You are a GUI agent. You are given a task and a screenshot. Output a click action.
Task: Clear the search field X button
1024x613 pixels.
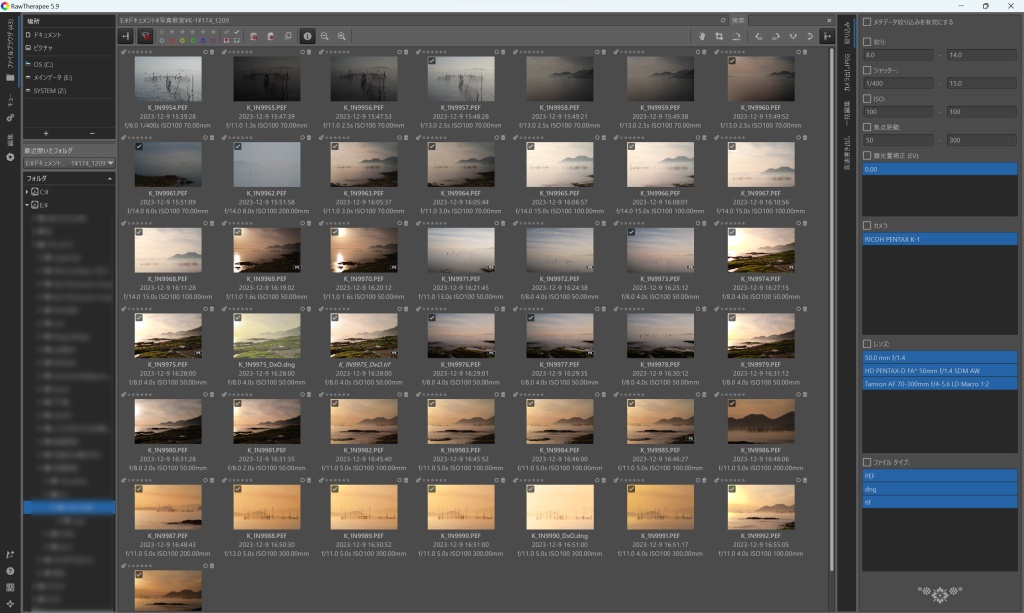tap(829, 20)
